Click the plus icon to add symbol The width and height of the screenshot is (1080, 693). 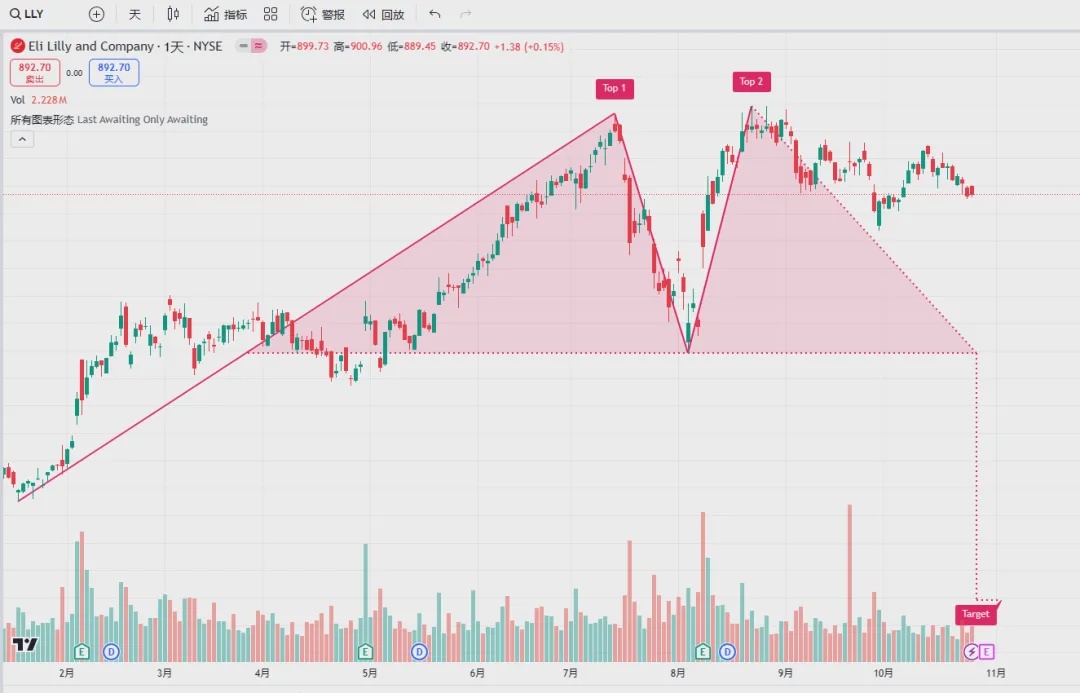tap(96, 14)
